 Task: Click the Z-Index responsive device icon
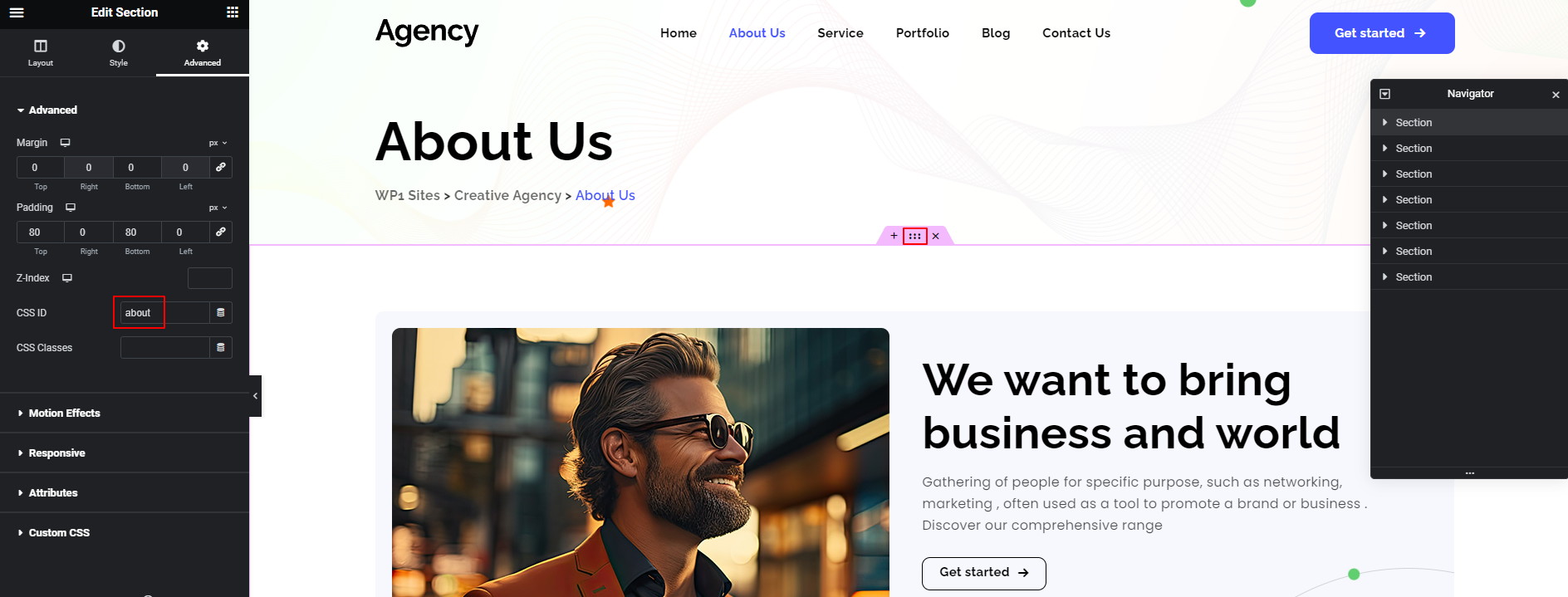coord(67,278)
